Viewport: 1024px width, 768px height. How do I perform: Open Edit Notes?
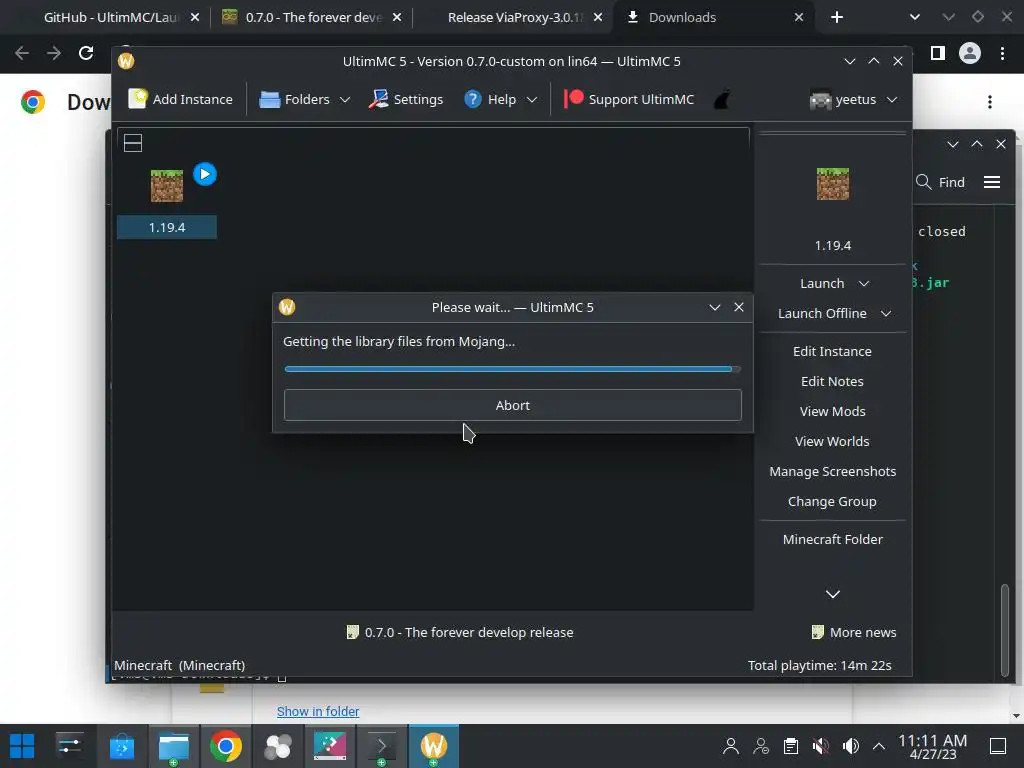[x=832, y=381]
